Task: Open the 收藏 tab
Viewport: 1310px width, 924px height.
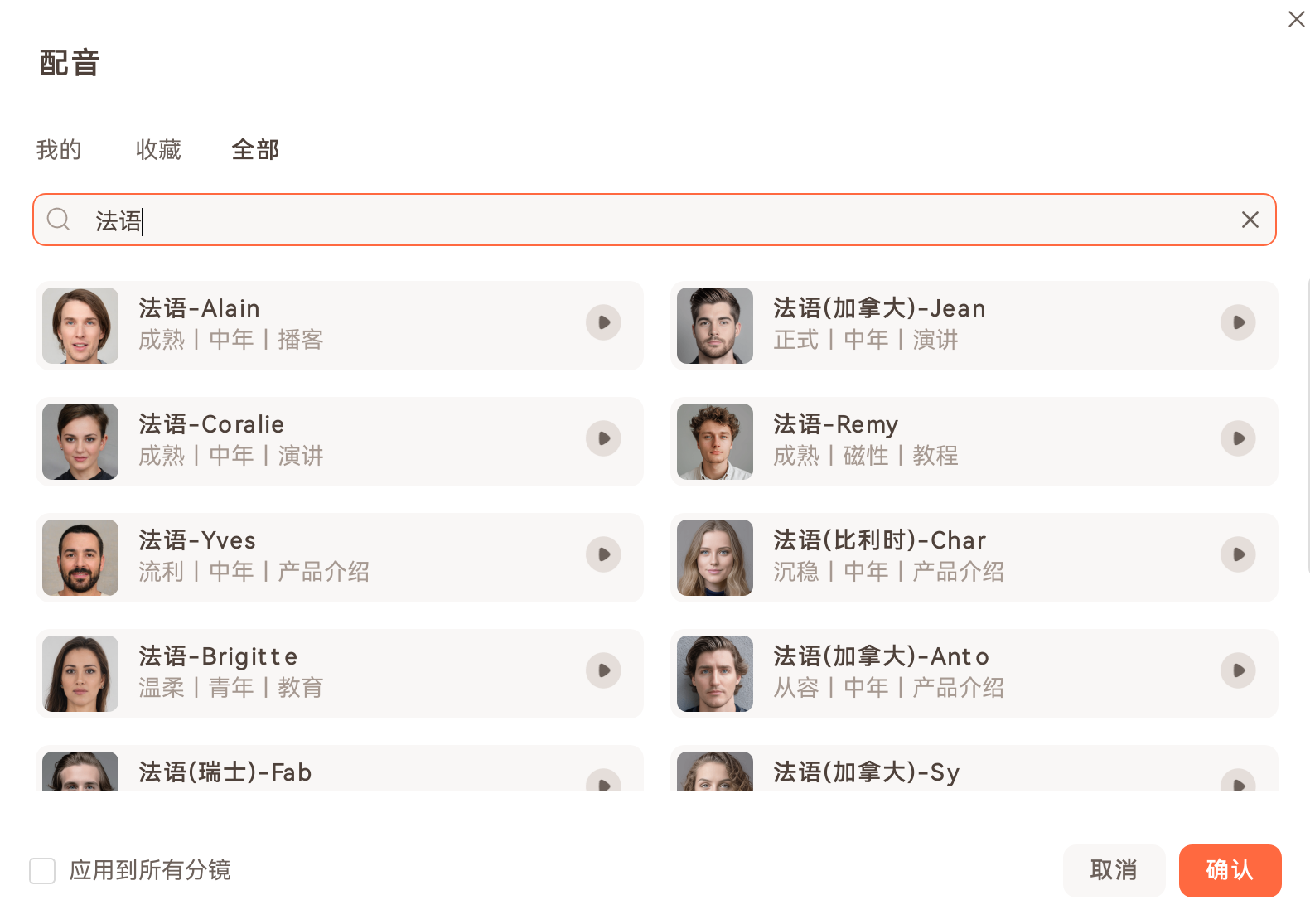Action: pyautogui.click(x=158, y=150)
